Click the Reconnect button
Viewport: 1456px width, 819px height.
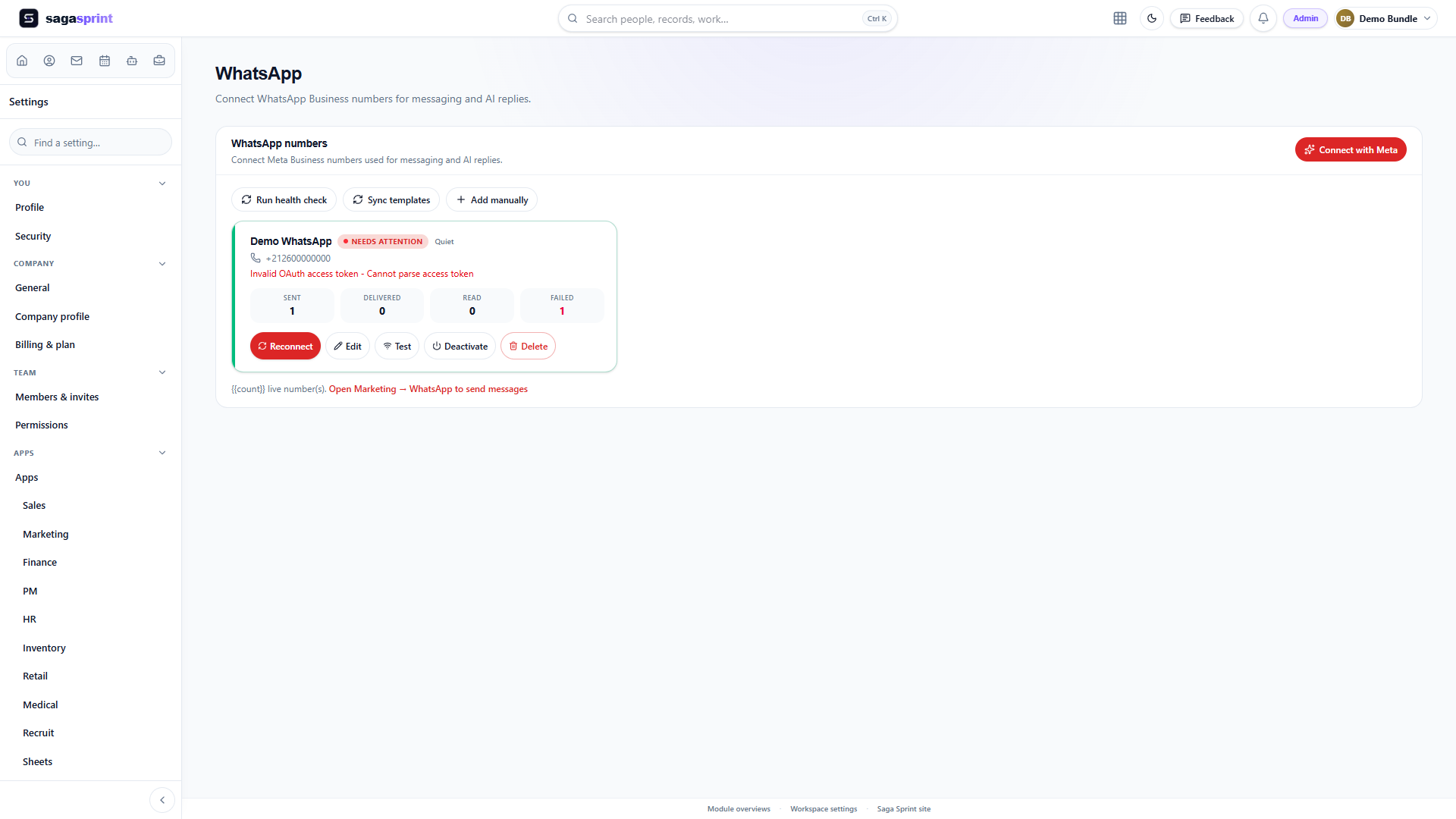coord(285,347)
